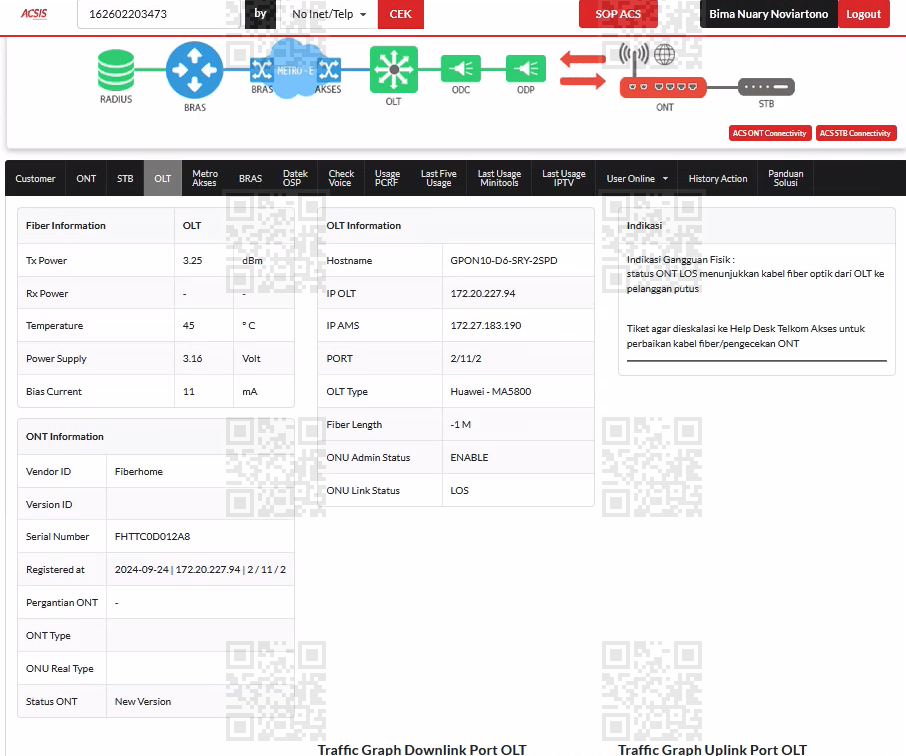906x756 pixels.
Task: Open the Customer tab
Action: pos(35,179)
